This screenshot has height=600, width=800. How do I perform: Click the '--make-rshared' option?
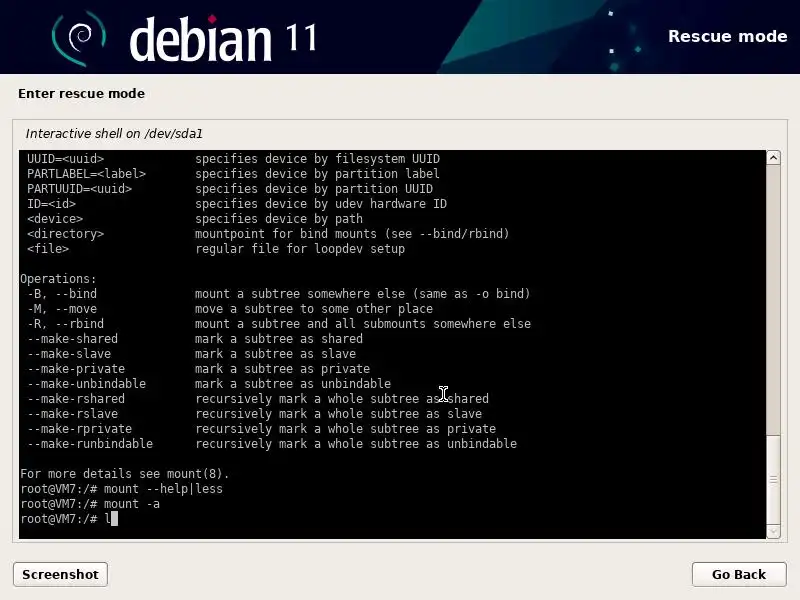tap(76, 399)
